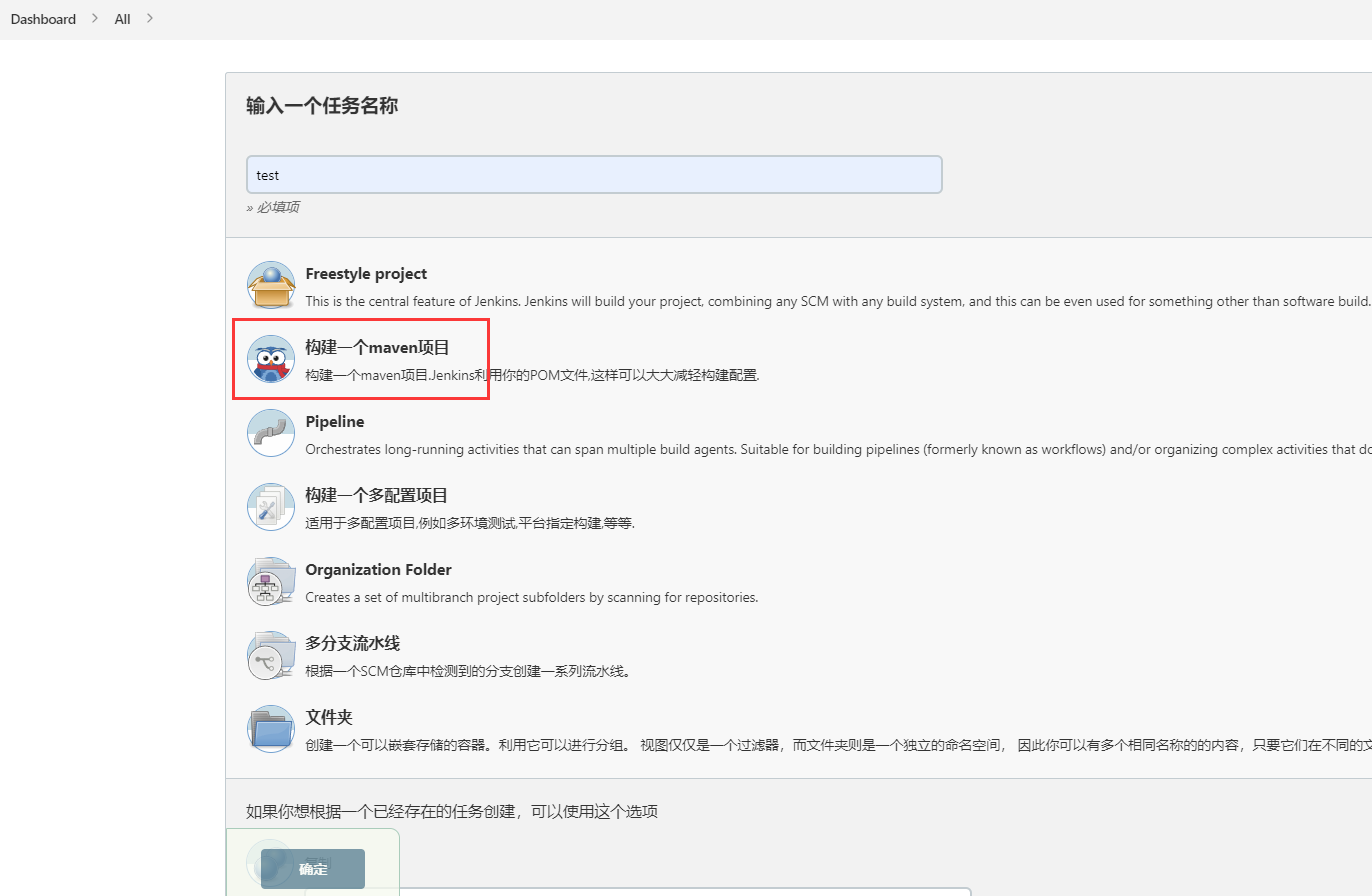1372x896 pixels.
Task: Click the multibranch pipeline icon (多分支流水线)
Action: 271,655
